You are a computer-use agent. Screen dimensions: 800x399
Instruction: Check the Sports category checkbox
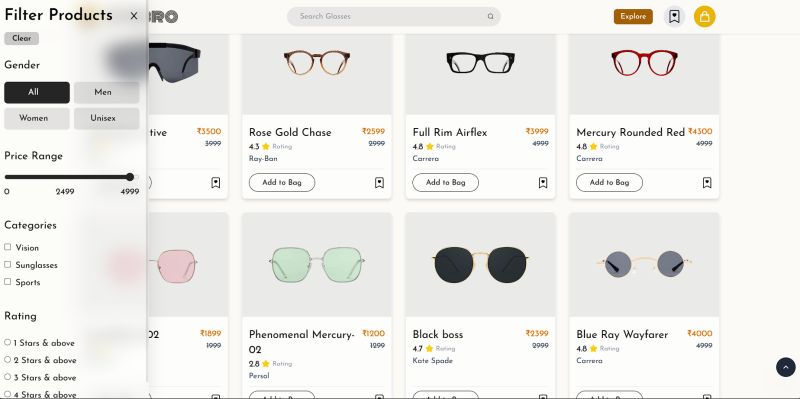(8, 282)
